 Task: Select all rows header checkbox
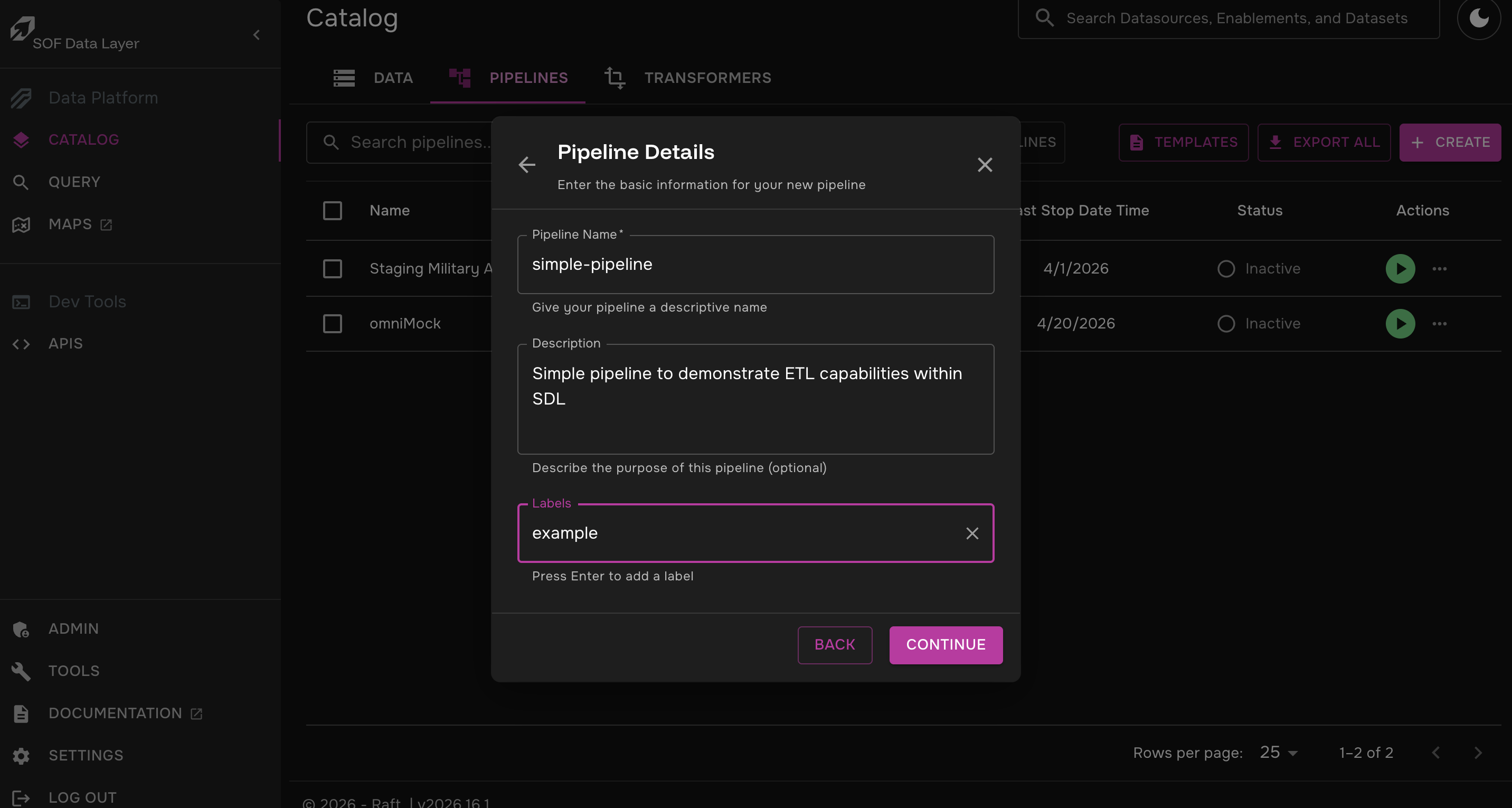(x=332, y=211)
